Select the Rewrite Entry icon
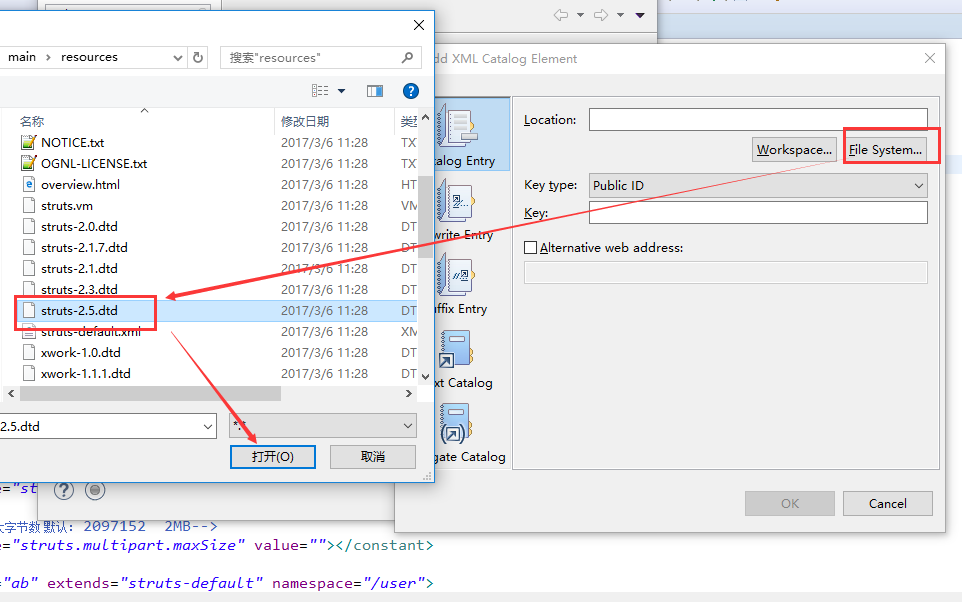 point(455,201)
